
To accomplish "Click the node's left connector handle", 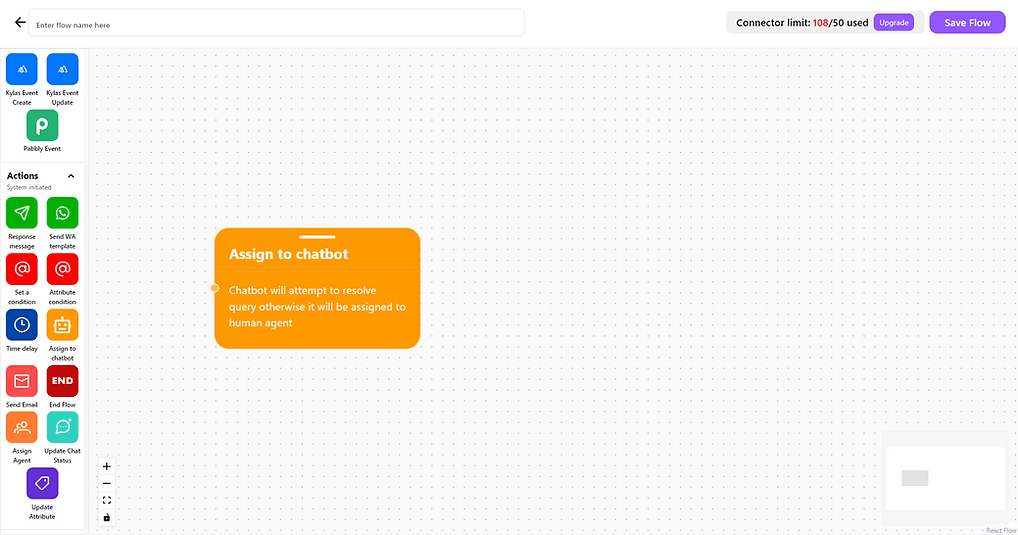I will point(215,288).
